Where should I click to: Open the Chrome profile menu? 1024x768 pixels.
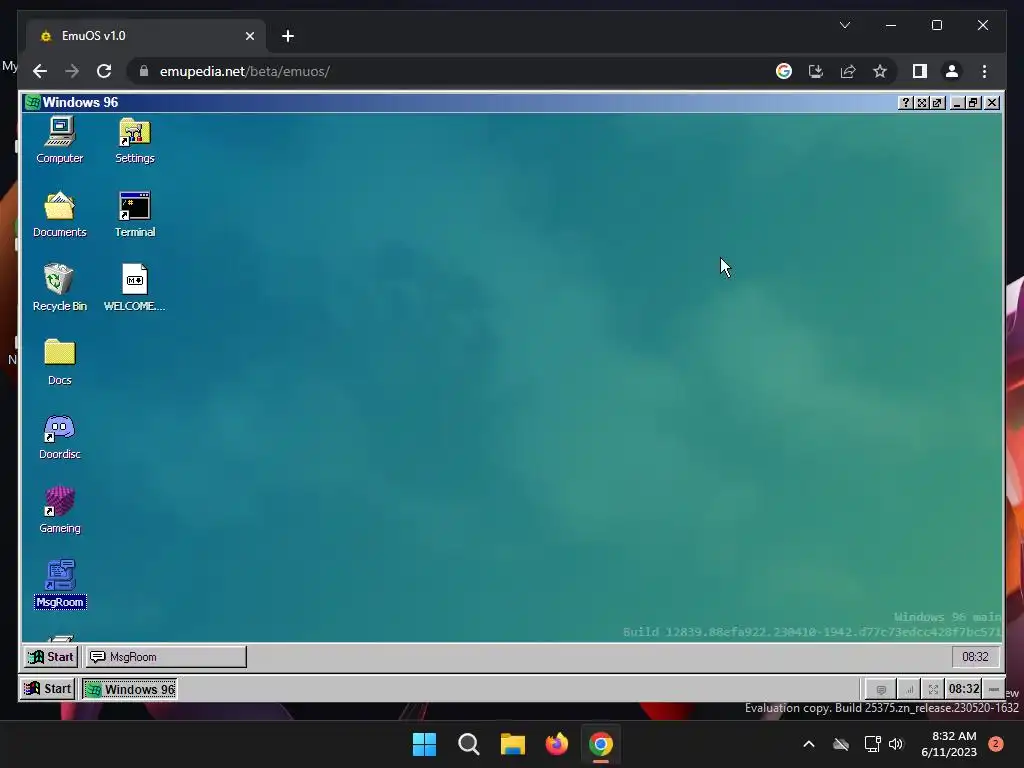click(952, 71)
